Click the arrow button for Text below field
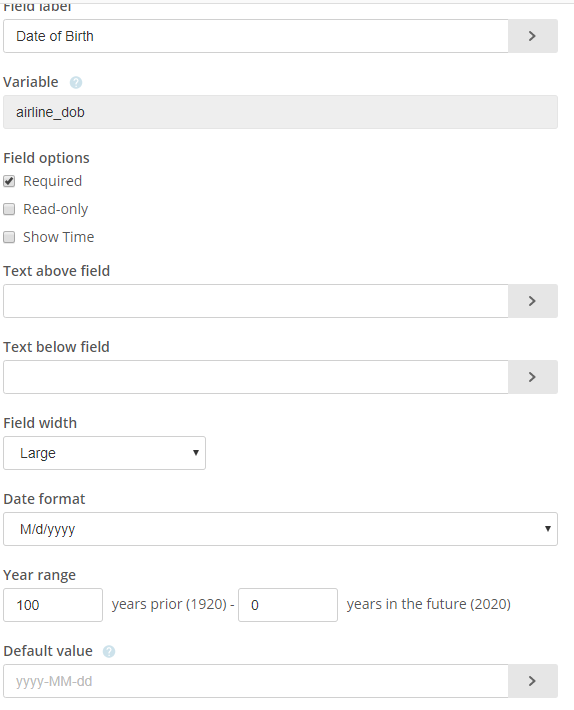 point(533,377)
